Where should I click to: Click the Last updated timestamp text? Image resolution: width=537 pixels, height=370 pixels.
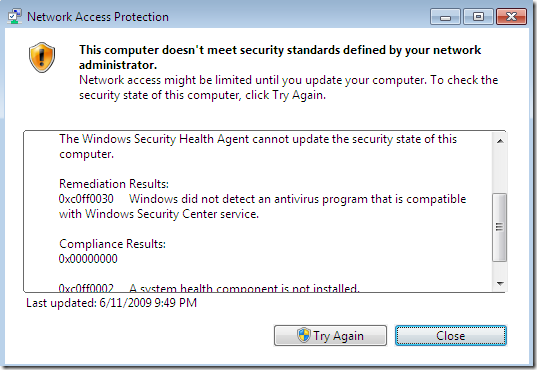coord(112,303)
